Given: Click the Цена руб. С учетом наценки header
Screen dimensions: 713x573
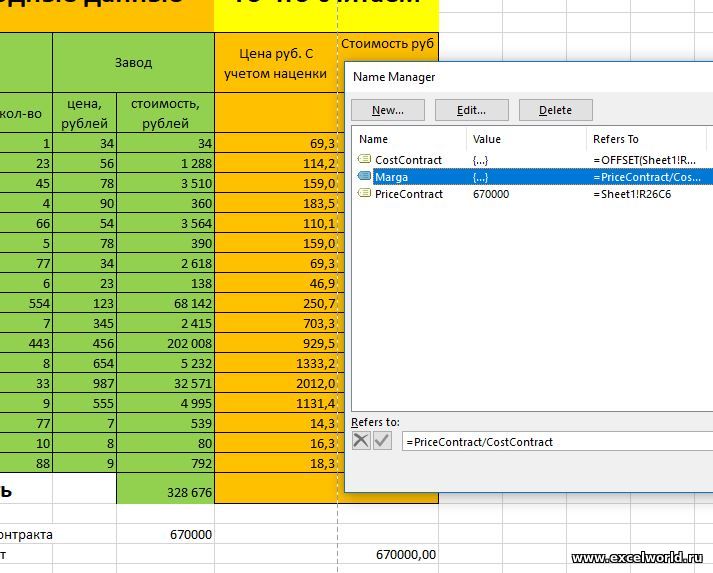Looking at the screenshot, I should click(x=276, y=62).
